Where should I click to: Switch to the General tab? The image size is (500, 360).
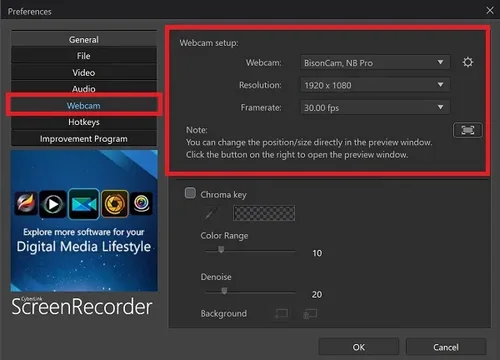click(x=84, y=39)
